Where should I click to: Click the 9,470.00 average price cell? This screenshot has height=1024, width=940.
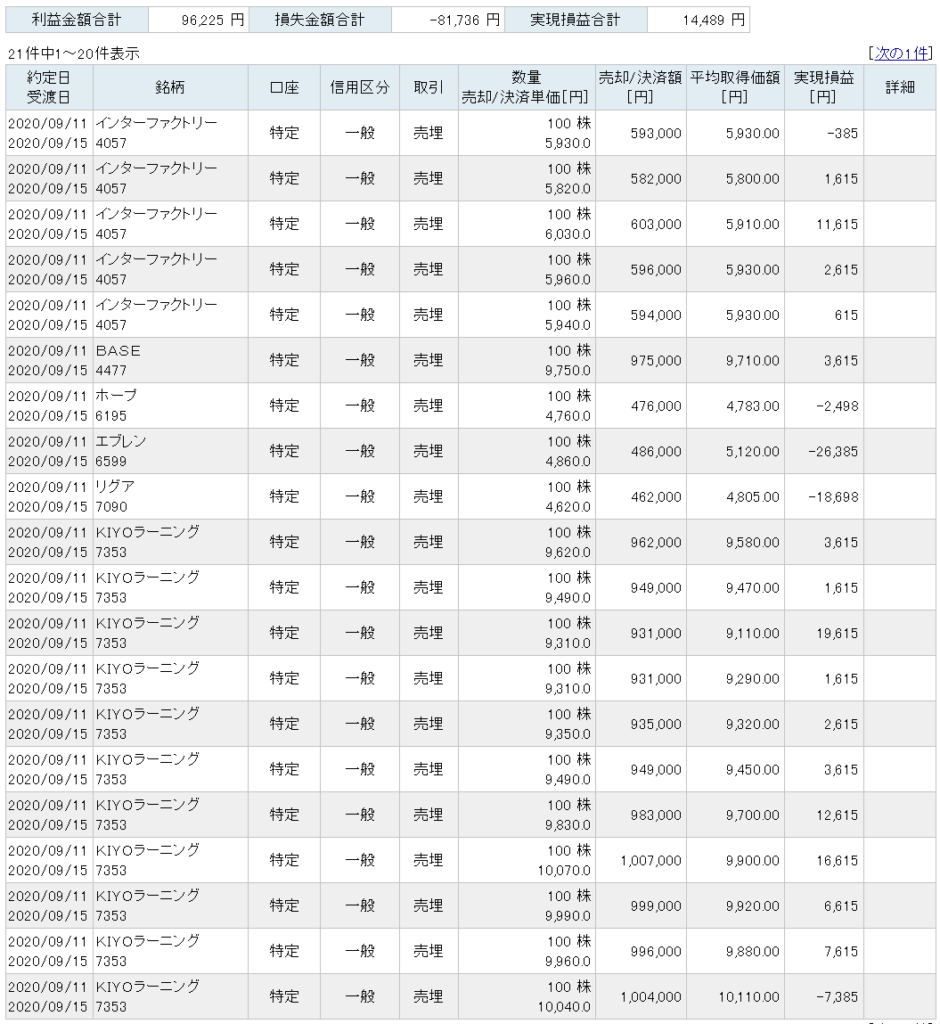coord(735,588)
